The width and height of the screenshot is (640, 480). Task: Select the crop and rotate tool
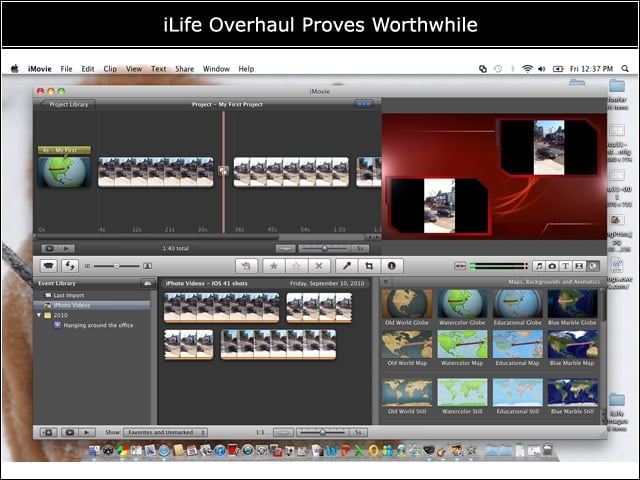[x=369, y=266]
